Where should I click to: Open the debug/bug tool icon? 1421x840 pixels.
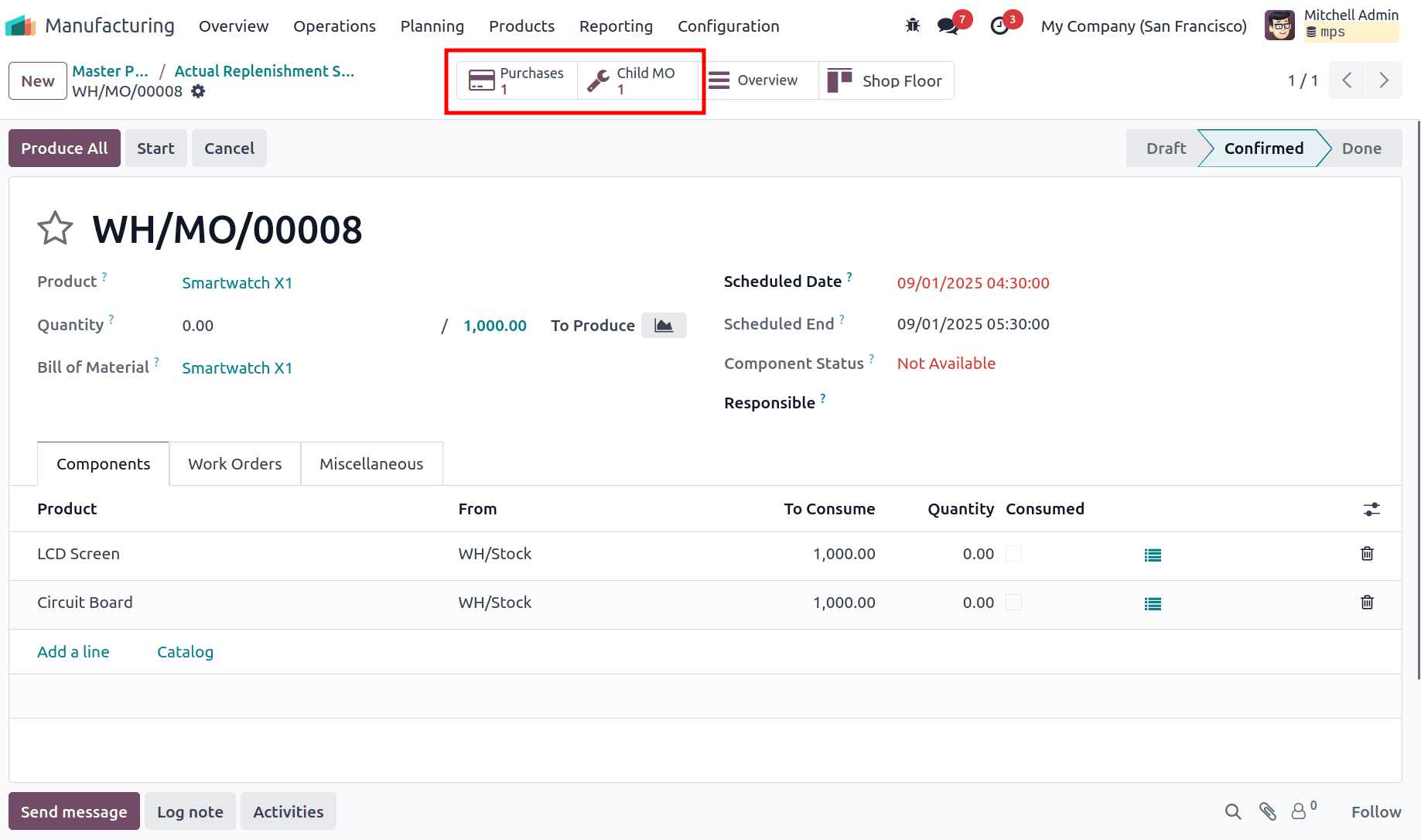(x=913, y=25)
